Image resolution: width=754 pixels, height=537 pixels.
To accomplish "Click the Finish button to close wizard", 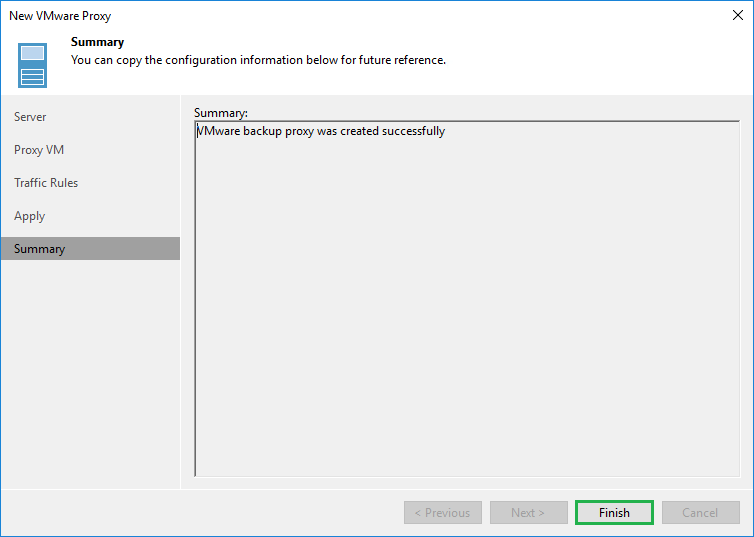I will coord(614,513).
